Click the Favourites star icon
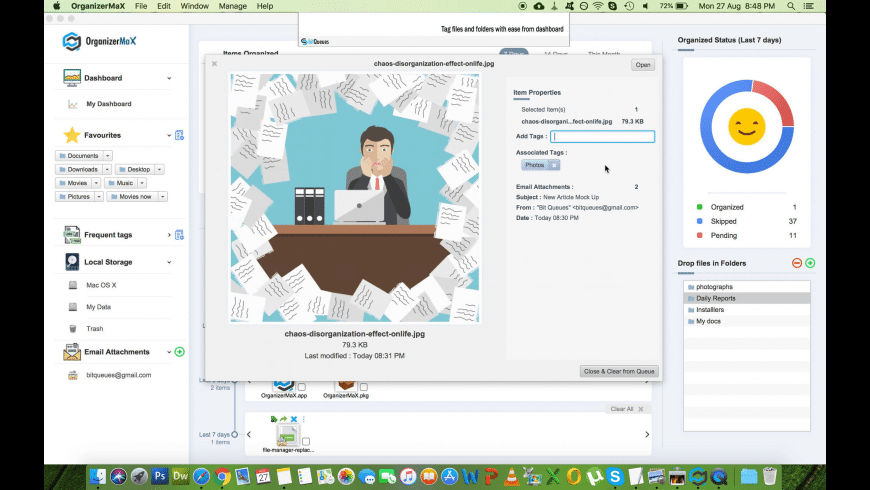Image resolution: width=870 pixels, height=490 pixels. pos(72,135)
